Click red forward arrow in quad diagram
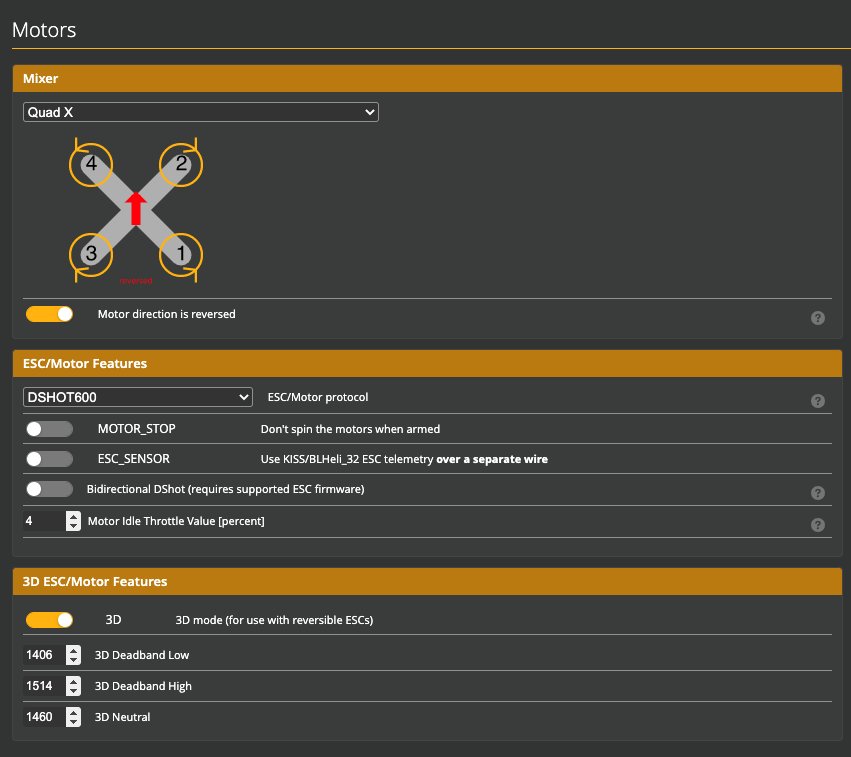The width and height of the screenshot is (851, 757). click(136, 208)
